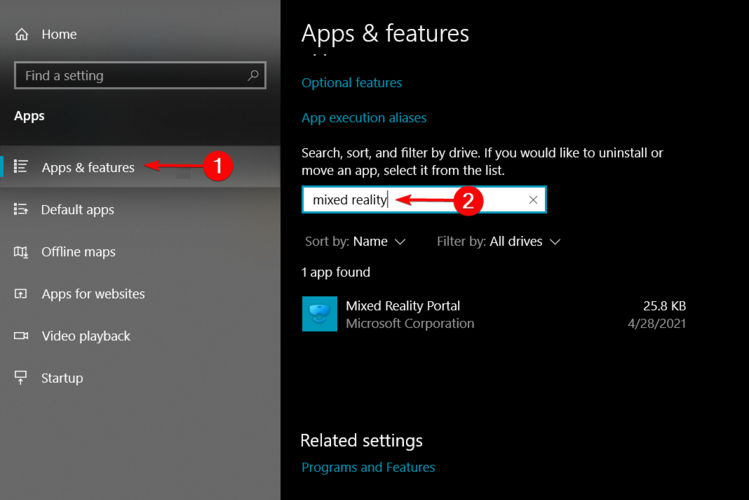This screenshot has height=500, width=749.
Task: Click the Related settings heading
Action: [x=361, y=440]
